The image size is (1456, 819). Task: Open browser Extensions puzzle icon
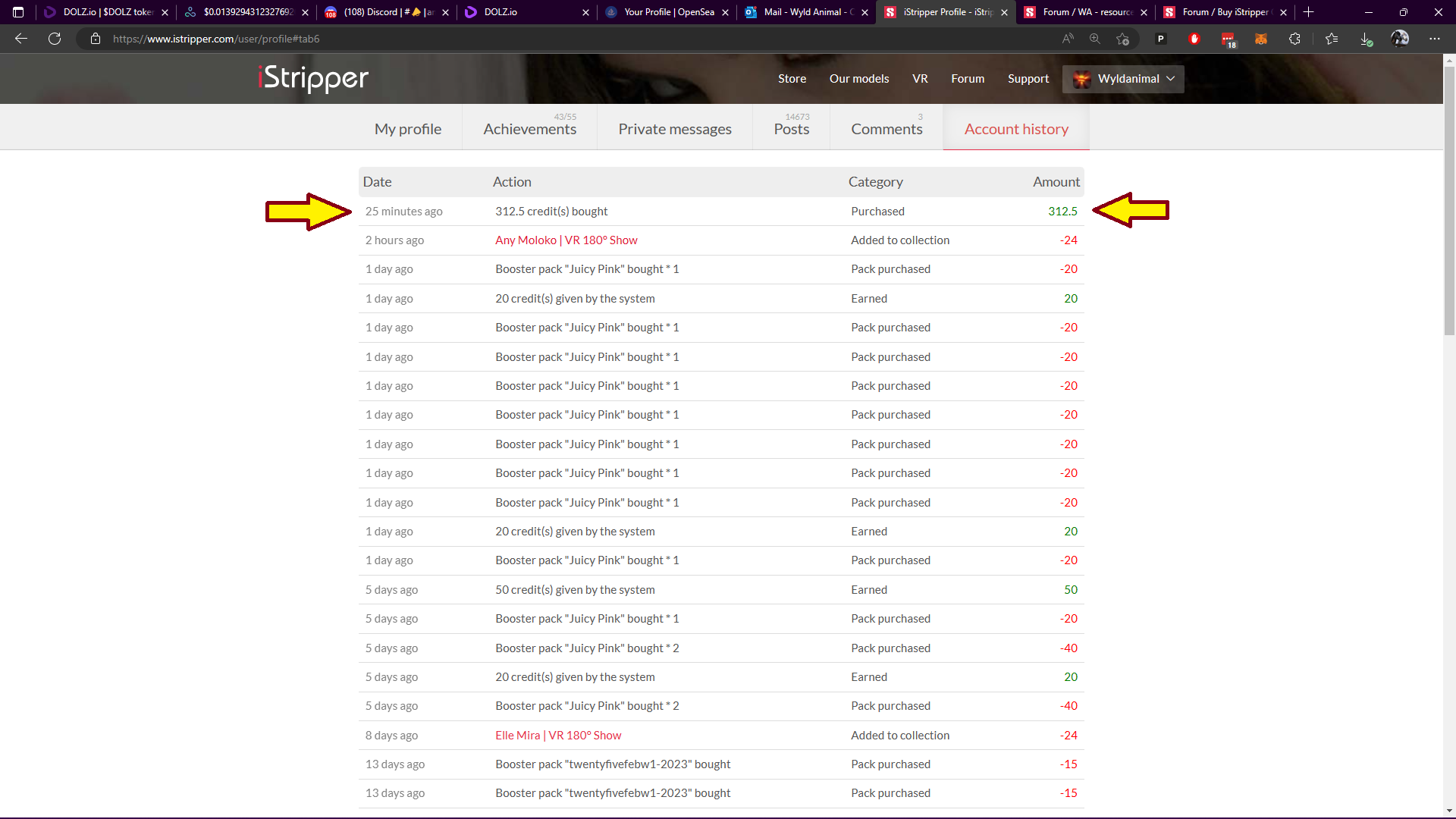1294,39
